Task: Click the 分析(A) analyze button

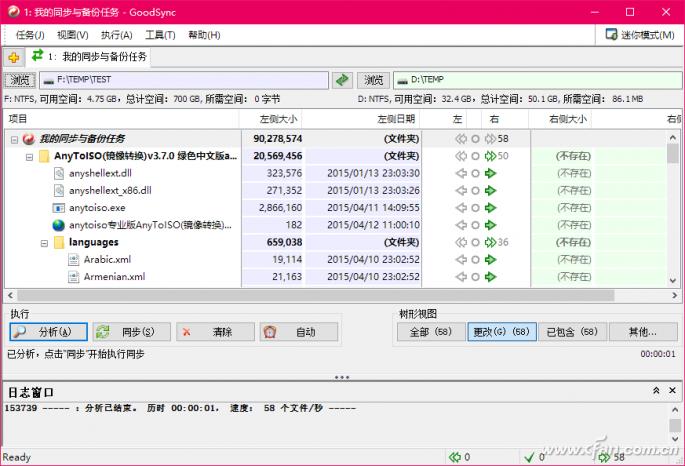Action: [48, 332]
